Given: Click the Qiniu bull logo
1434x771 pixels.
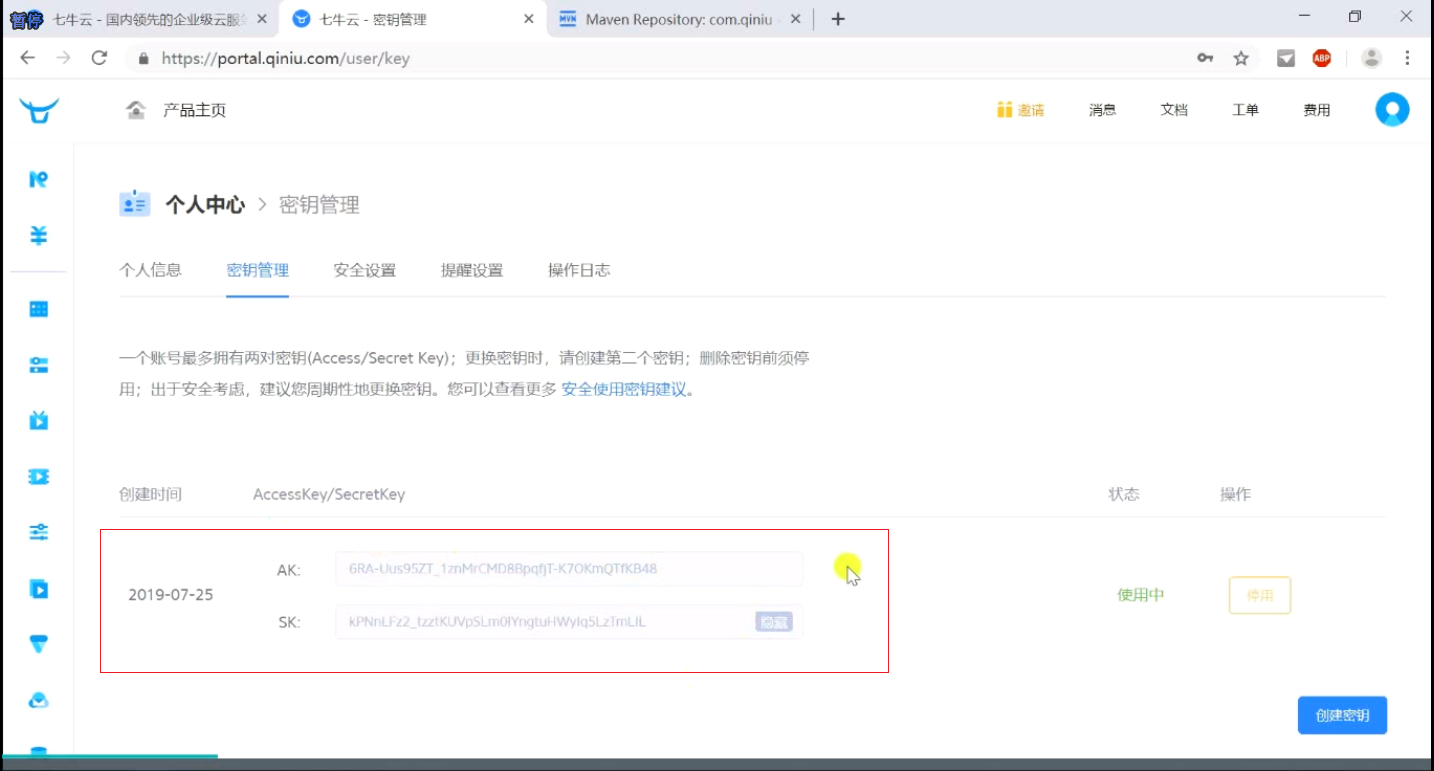Looking at the screenshot, I should coord(39,110).
